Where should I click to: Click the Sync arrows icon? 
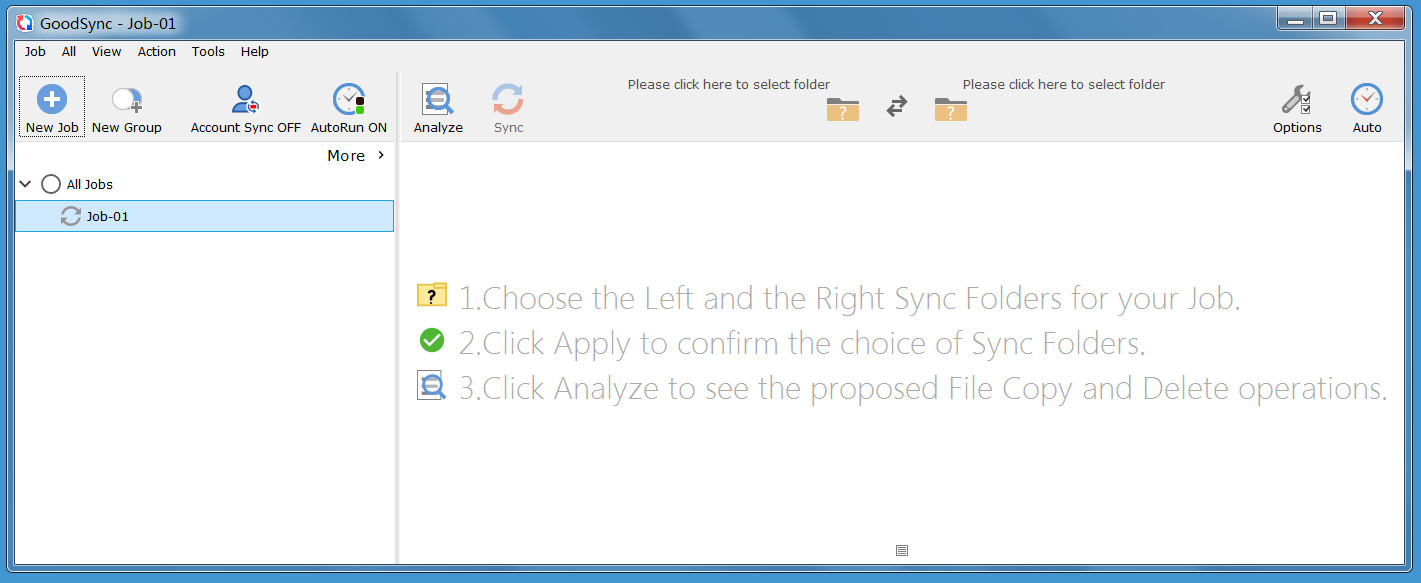coord(508,100)
